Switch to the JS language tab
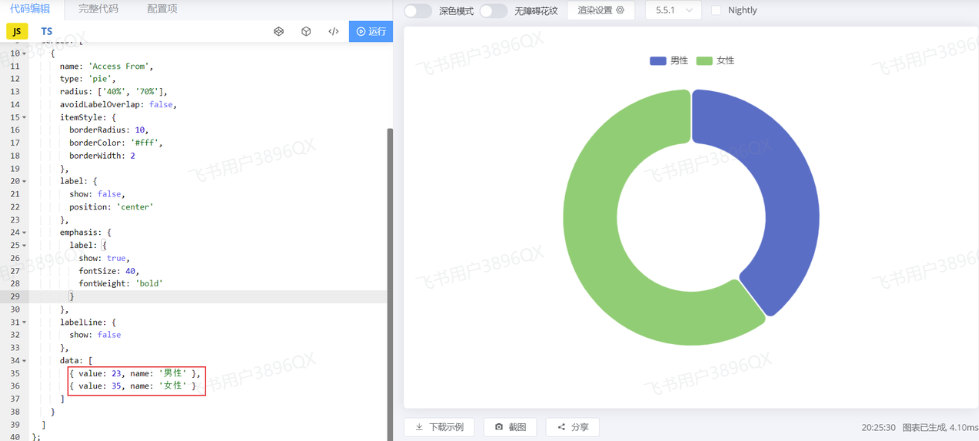Viewport: 979px width, 441px height. [17, 31]
